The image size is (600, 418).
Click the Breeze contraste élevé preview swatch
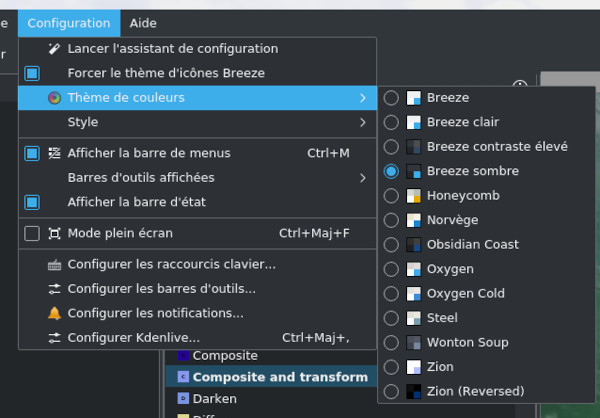414,147
